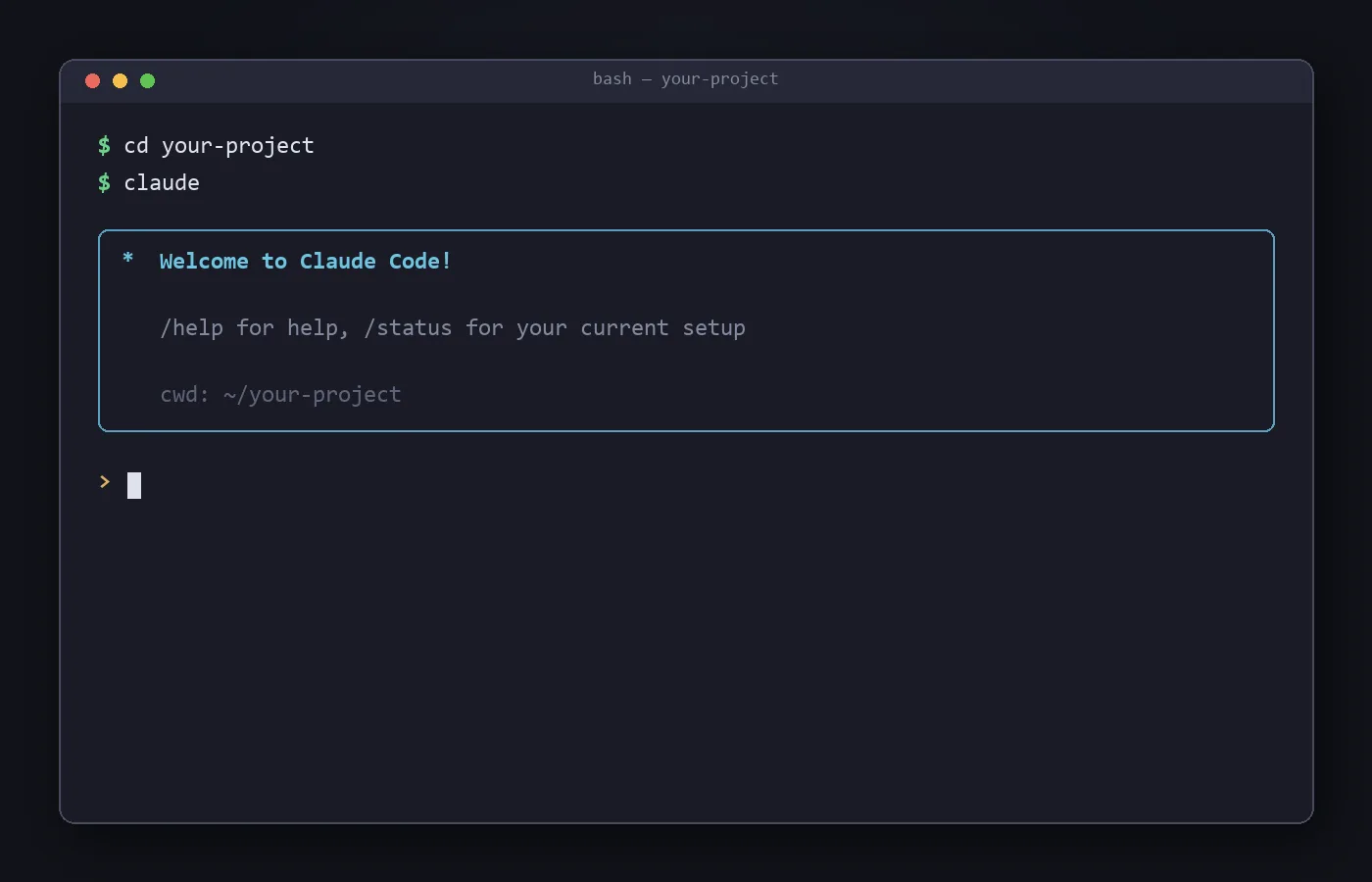Viewport: 1372px width, 882px height.
Task: Click the asterisk icon beside Welcome
Action: pos(127,259)
